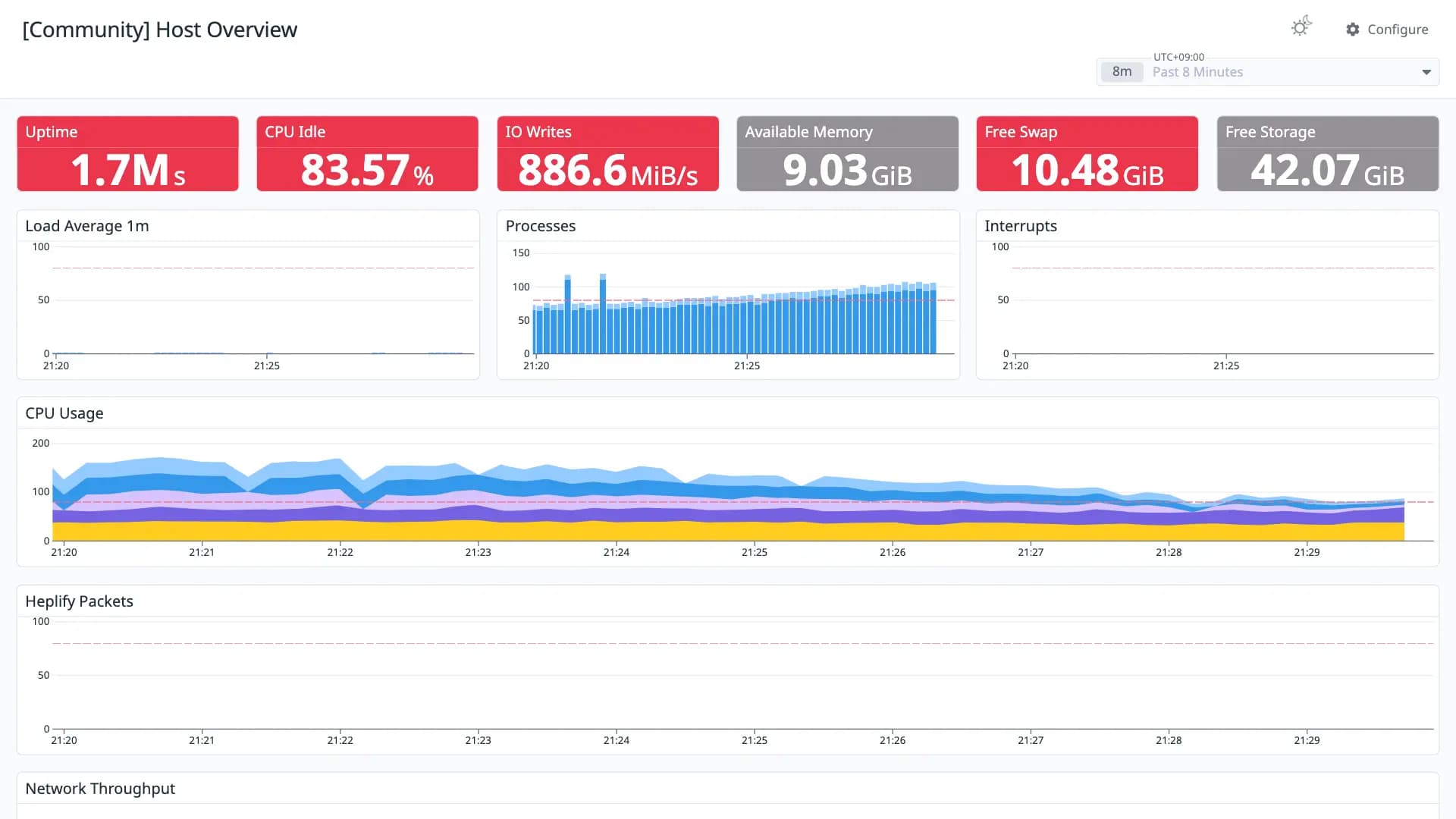Click the 21:20 tick in the Interrupts chart

tap(1015, 366)
